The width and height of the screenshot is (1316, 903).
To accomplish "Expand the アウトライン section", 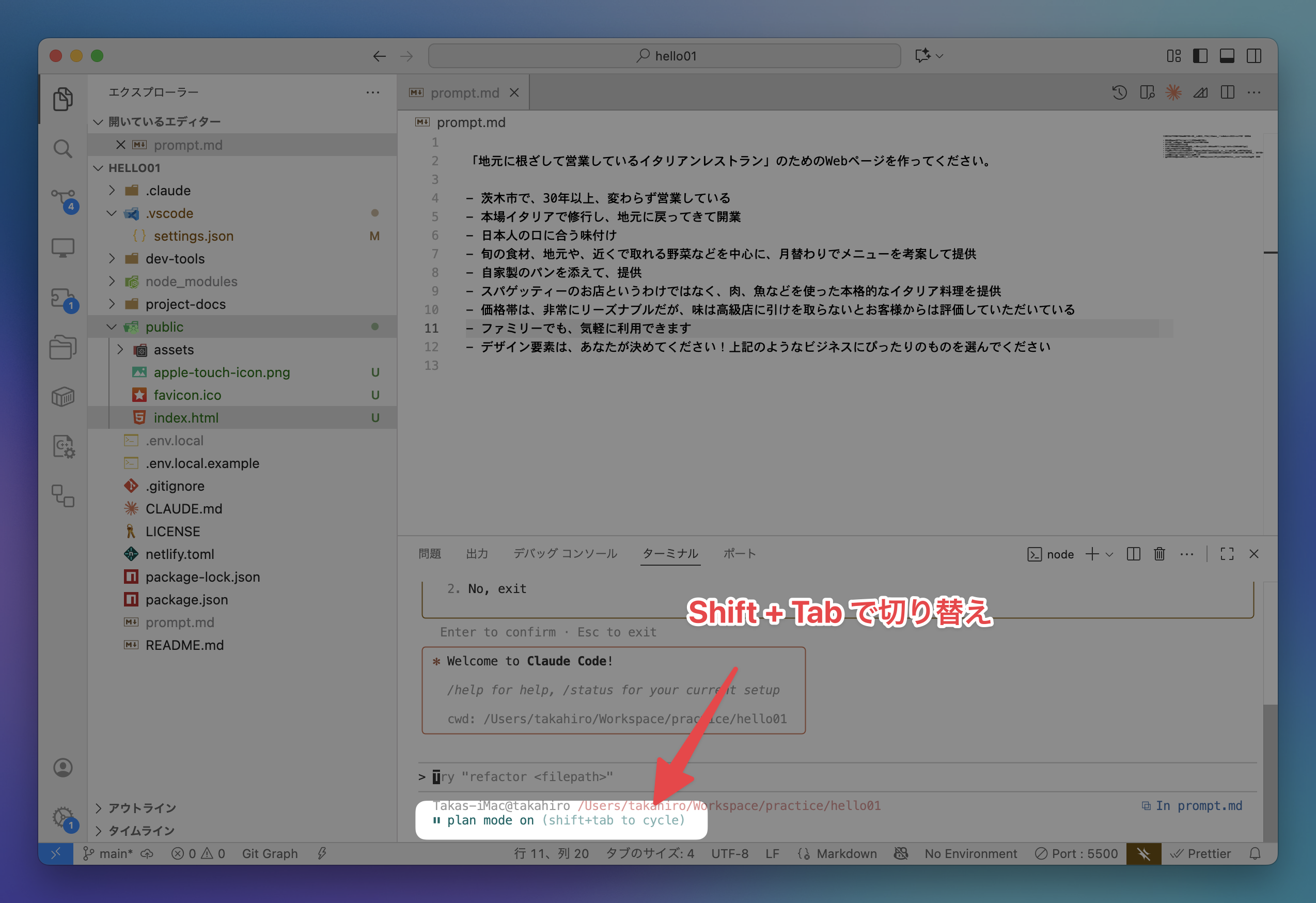I will (x=142, y=808).
